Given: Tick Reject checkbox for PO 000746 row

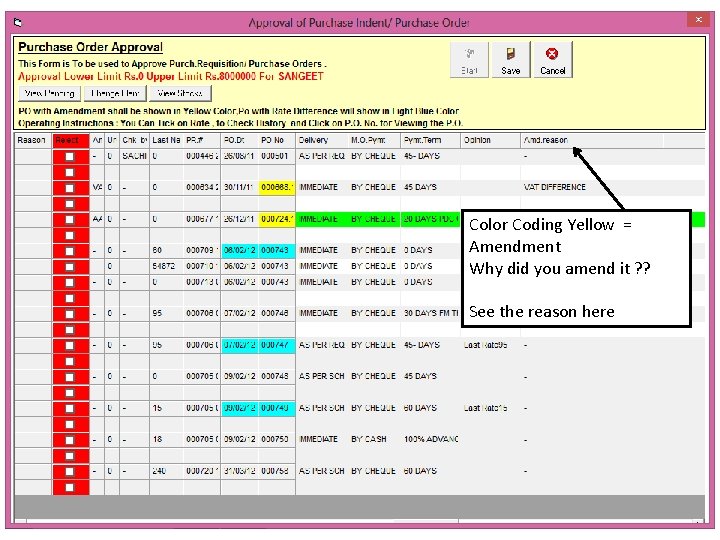Looking at the screenshot, I should coord(69,314).
